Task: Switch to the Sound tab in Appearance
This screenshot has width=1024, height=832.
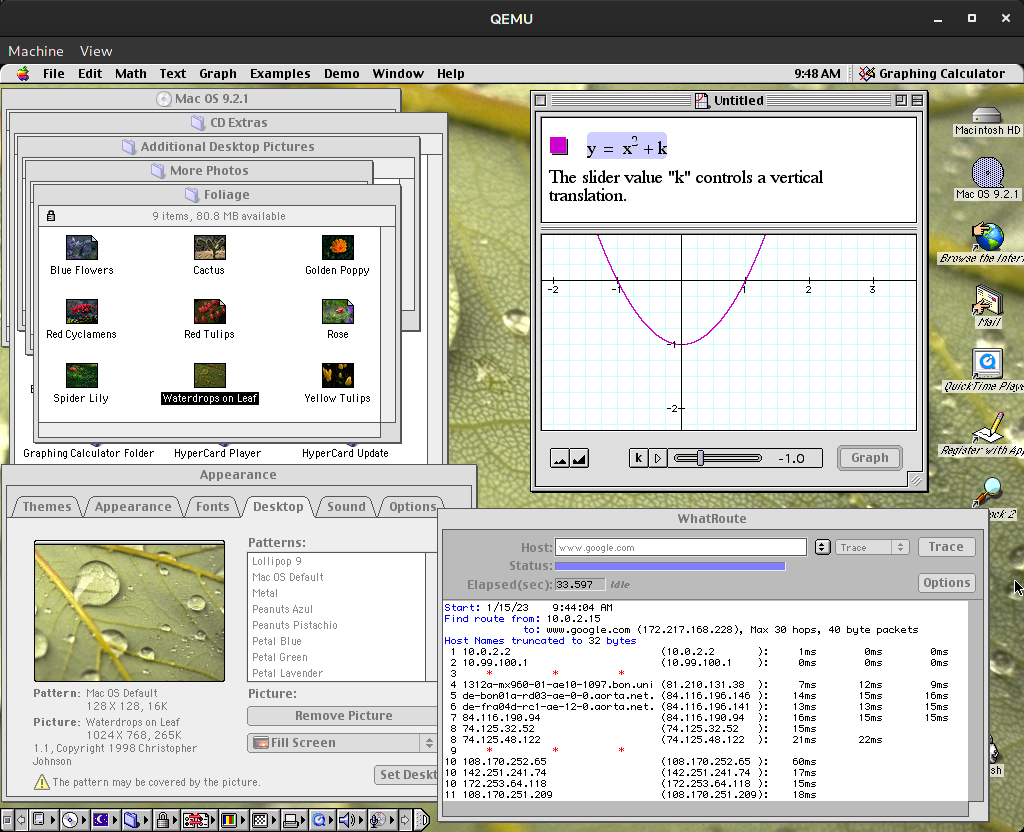Action: [345, 507]
